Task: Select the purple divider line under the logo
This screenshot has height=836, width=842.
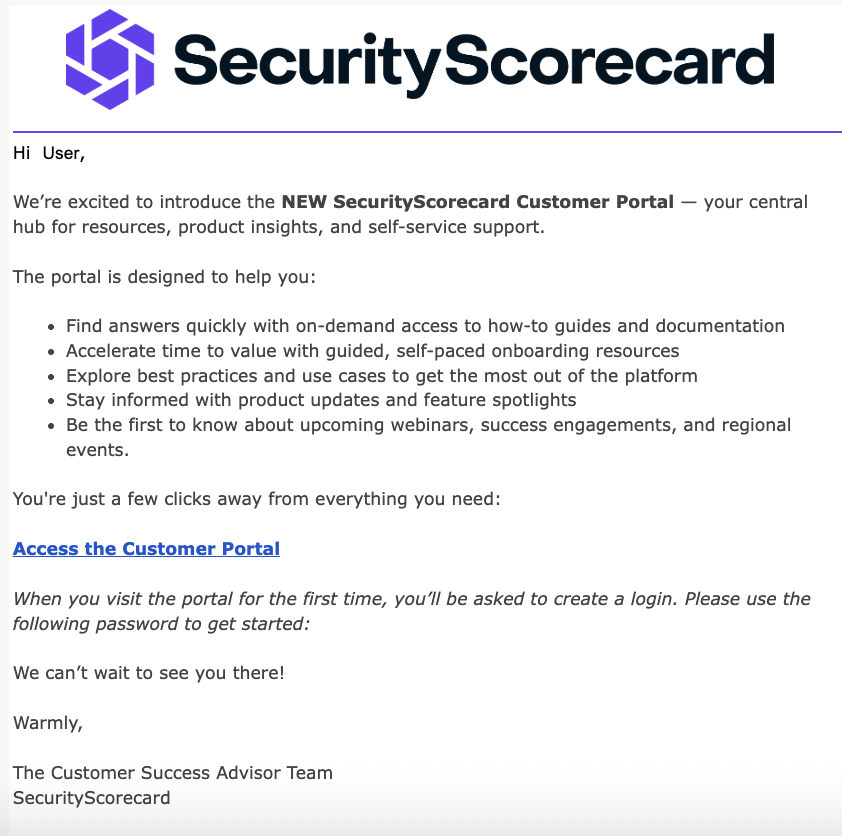Action: (x=427, y=132)
